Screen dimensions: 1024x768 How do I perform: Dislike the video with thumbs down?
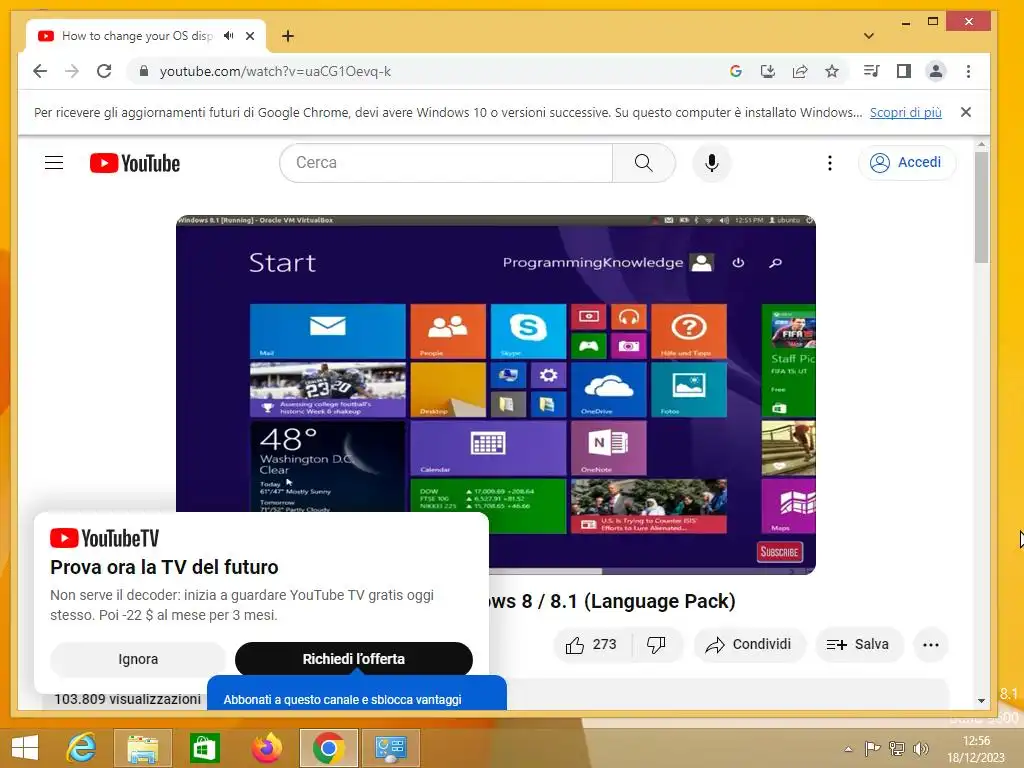[656, 645]
